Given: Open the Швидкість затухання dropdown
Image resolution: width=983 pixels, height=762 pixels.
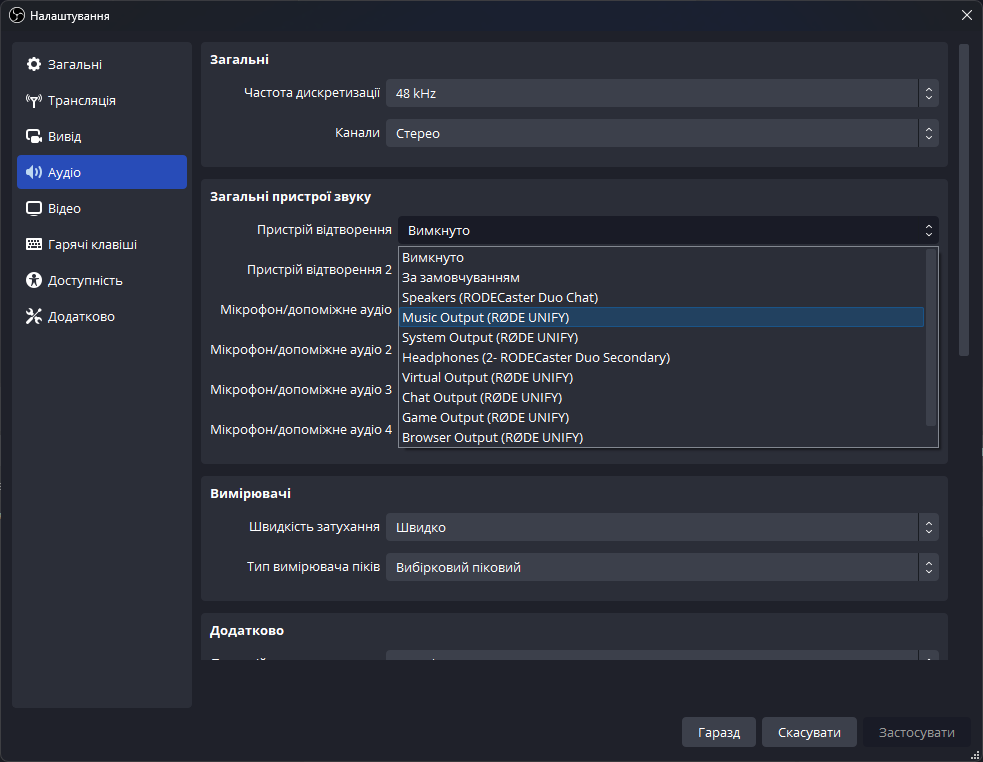Looking at the screenshot, I should (x=662, y=527).
